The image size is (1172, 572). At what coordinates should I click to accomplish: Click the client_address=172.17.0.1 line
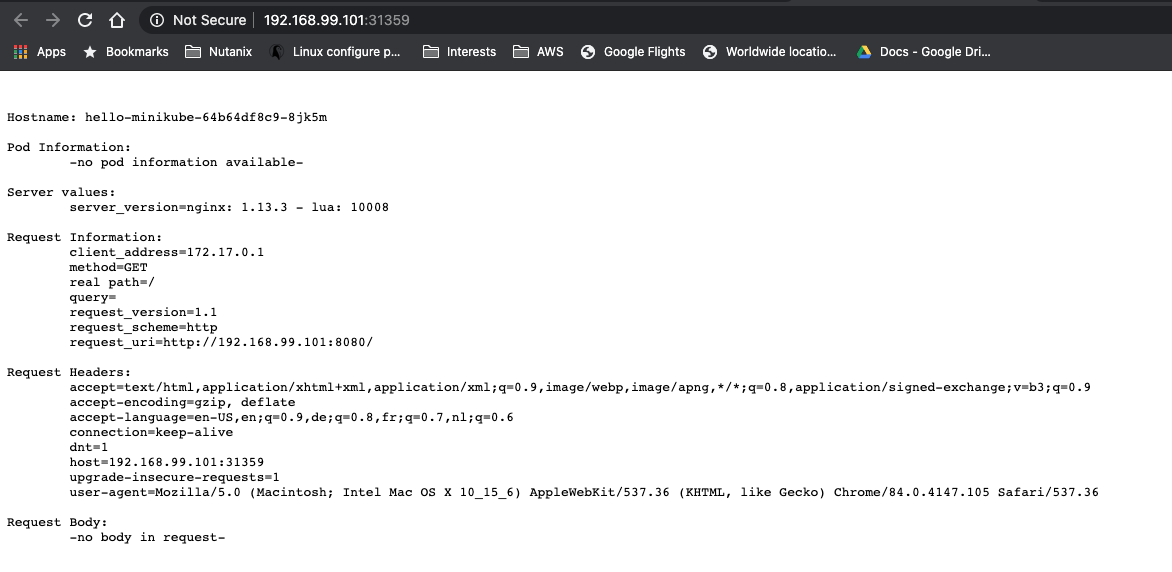[x=167, y=252]
